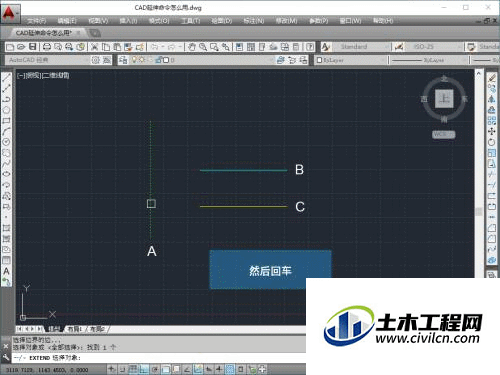Viewport: 500px width, 375px height.
Task: Select the Arc tool in draw toolbar
Action: pos(6,131)
